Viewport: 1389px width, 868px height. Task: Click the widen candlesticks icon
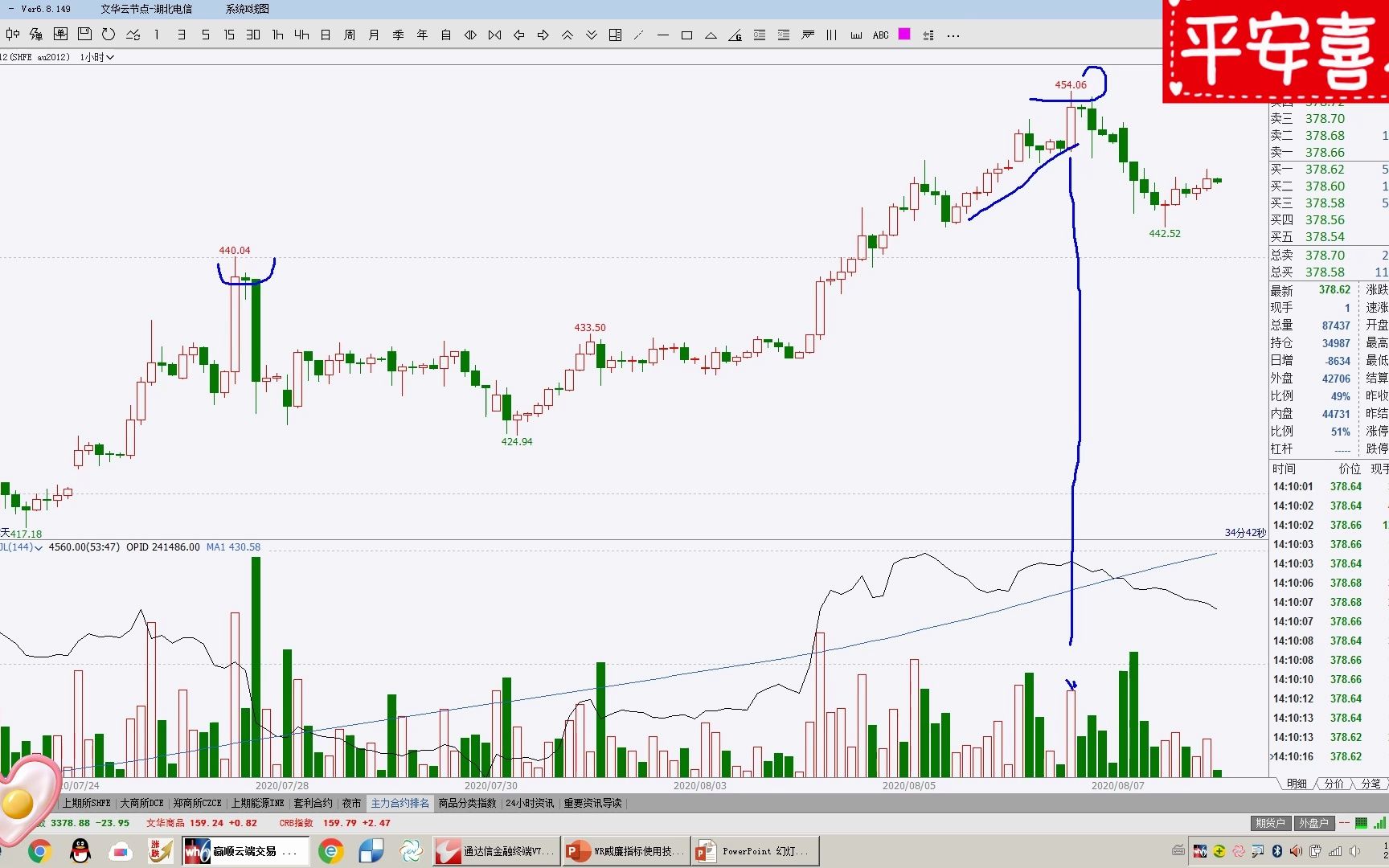coord(470,35)
